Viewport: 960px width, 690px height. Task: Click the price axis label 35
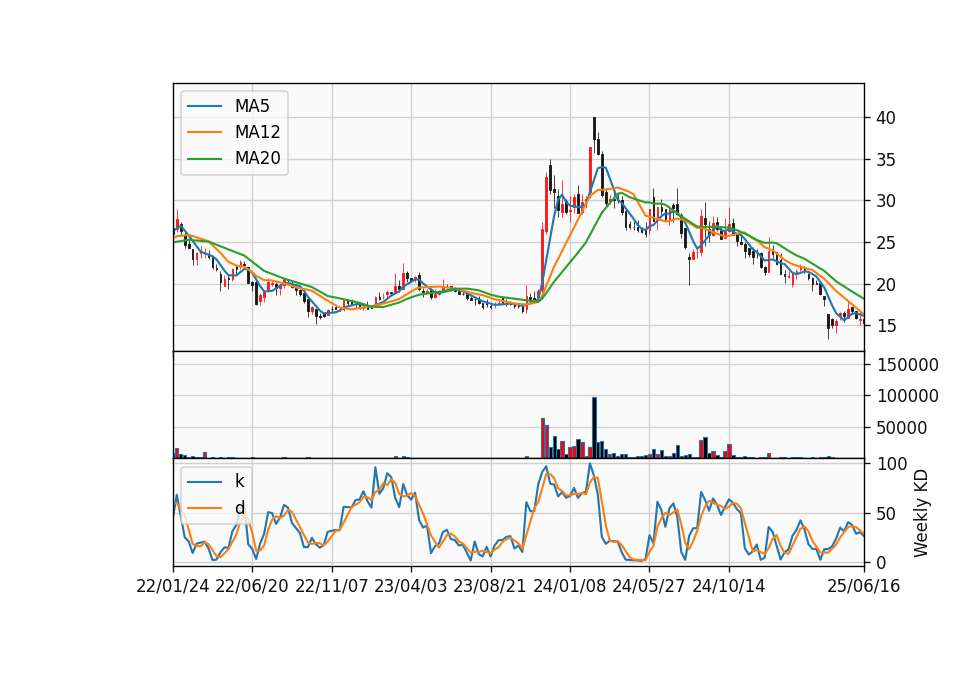point(886,160)
